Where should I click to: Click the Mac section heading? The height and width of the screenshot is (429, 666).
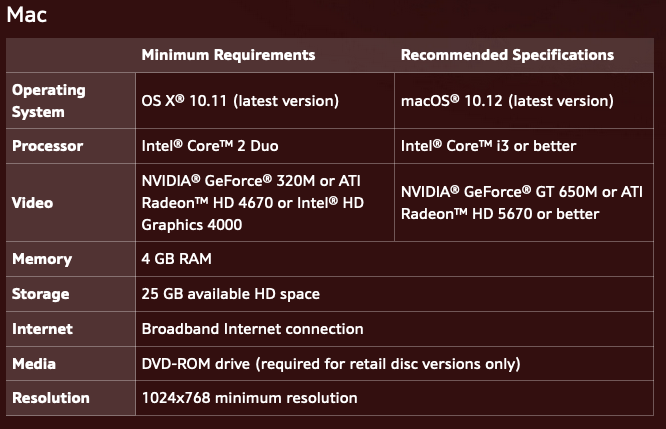(26, 15)
